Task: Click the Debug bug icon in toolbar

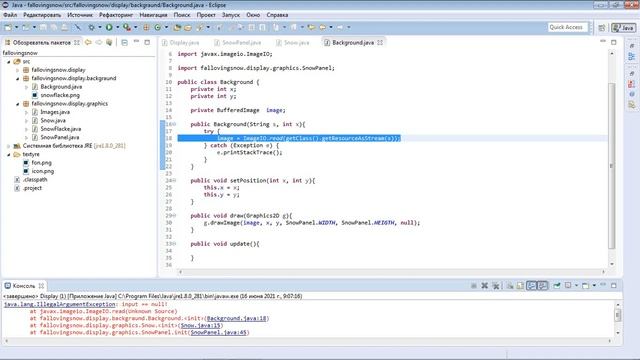Action: click(x=91, y=27)
